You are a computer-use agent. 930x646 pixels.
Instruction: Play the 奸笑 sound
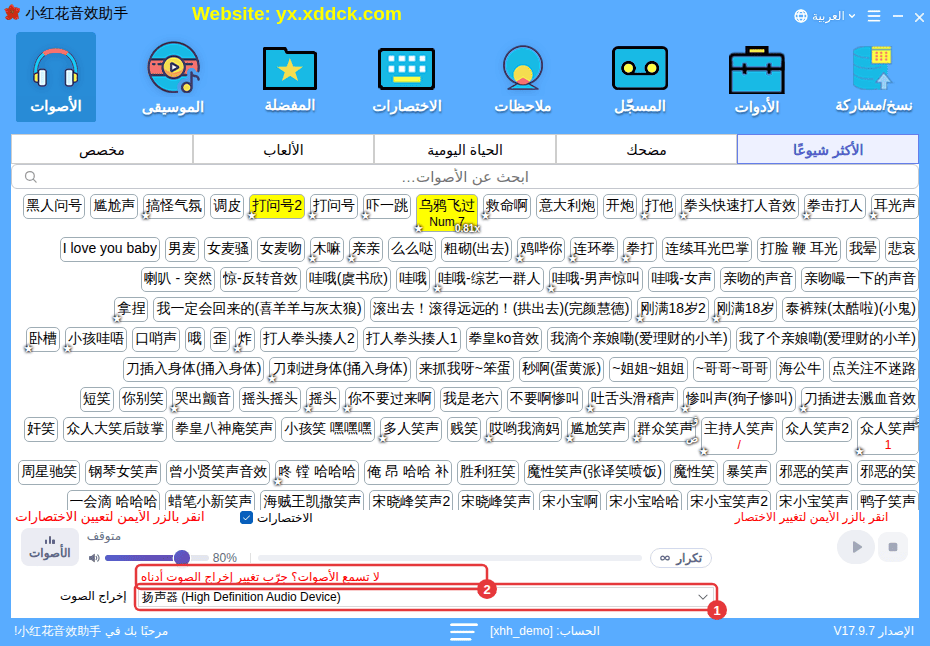coord(41,428)
